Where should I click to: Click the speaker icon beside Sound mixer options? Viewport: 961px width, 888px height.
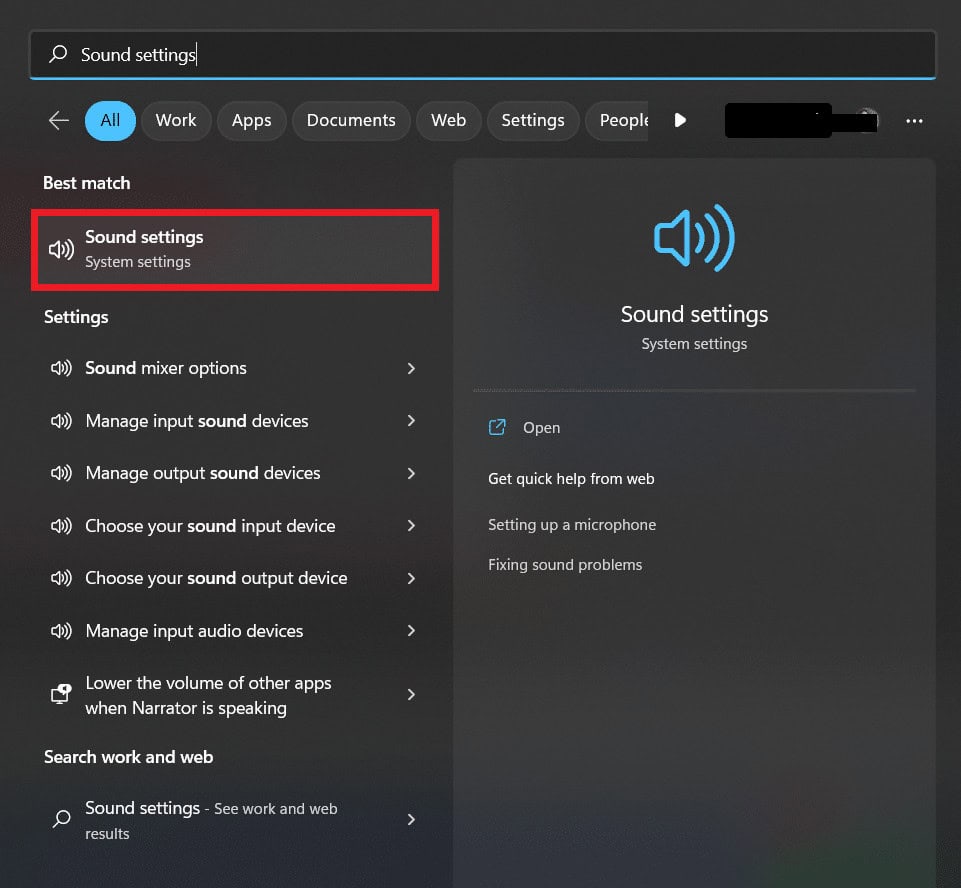[x=60, y=368]
